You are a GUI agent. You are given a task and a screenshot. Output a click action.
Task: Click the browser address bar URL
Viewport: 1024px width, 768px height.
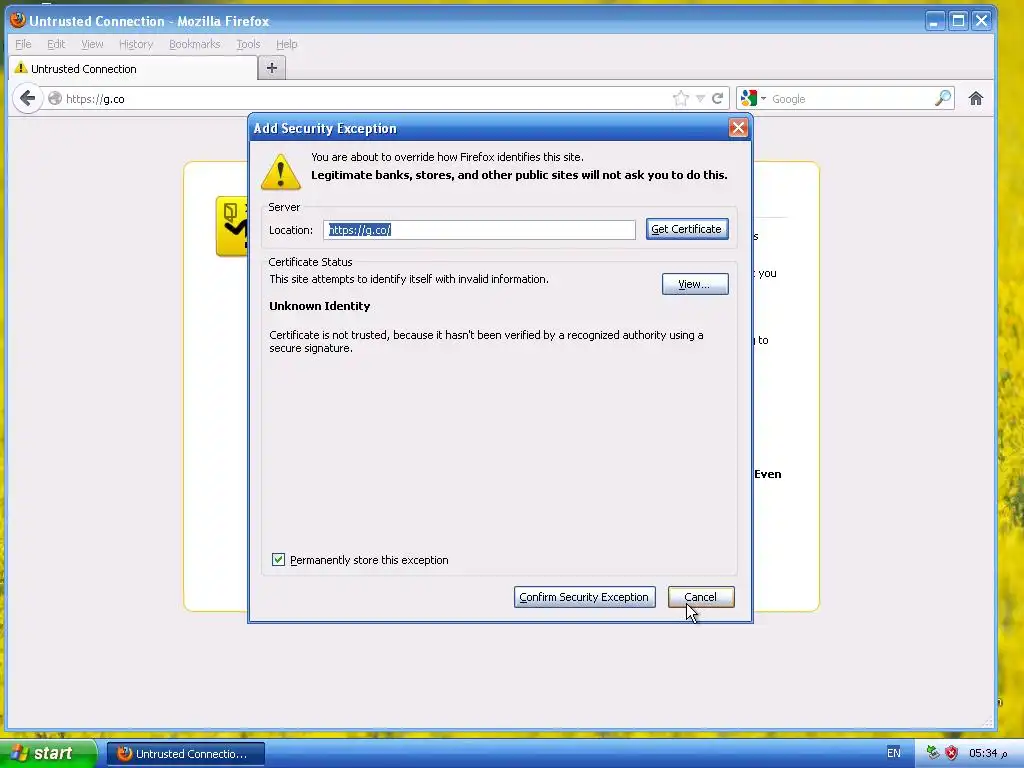366,99
